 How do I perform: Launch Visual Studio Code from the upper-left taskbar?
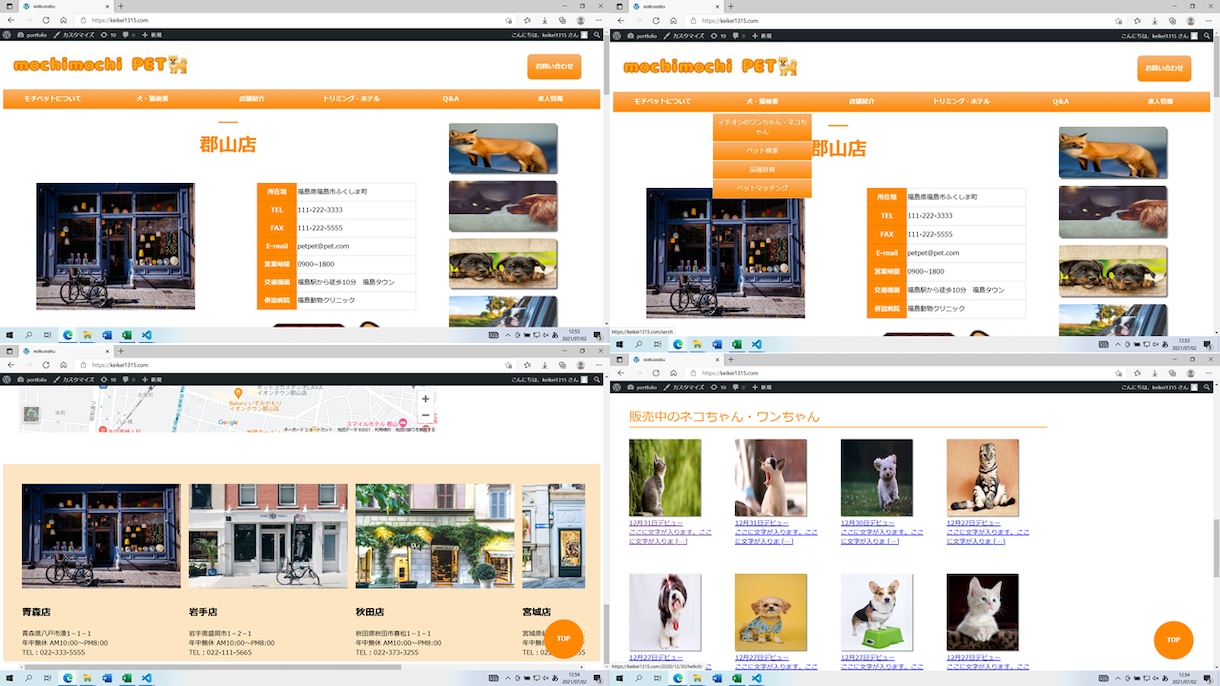coord(147,336)
